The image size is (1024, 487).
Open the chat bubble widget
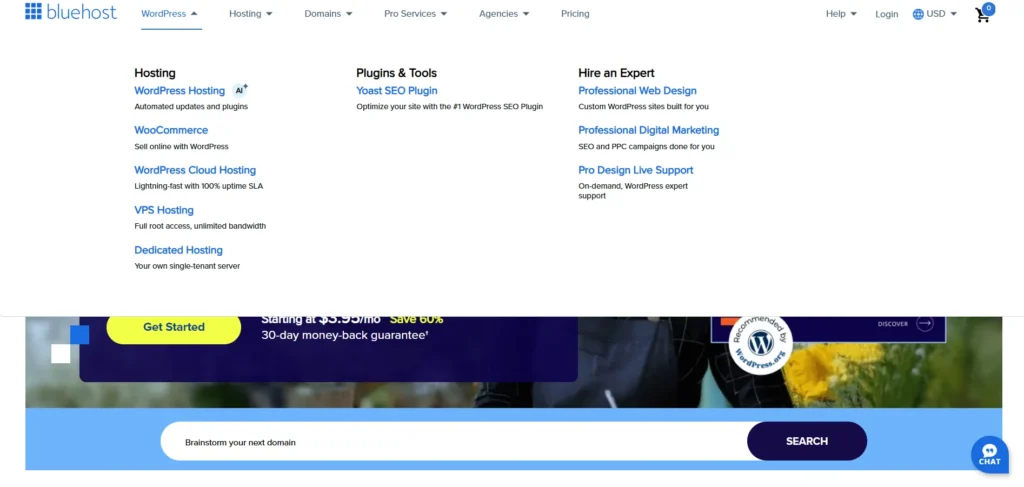(x=989, y=454)
